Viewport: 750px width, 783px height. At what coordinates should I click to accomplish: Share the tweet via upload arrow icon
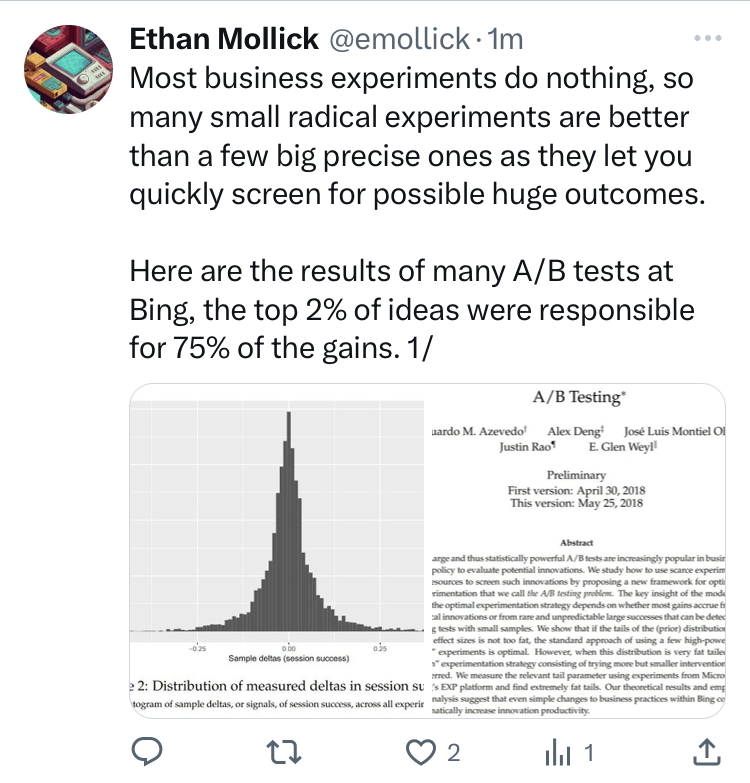tap(707, 752)
